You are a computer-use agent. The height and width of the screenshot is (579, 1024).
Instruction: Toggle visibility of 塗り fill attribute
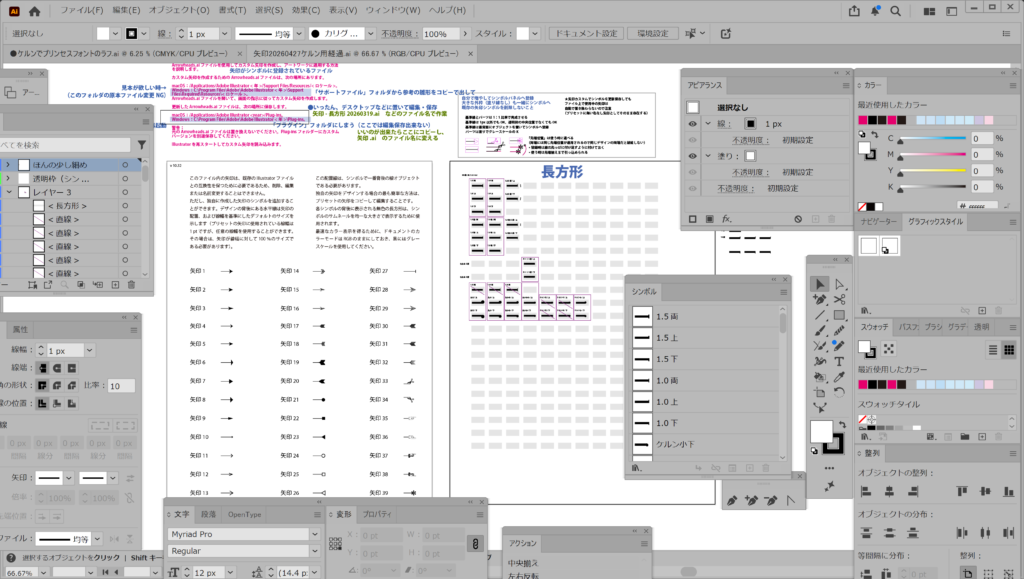point(690,155)
